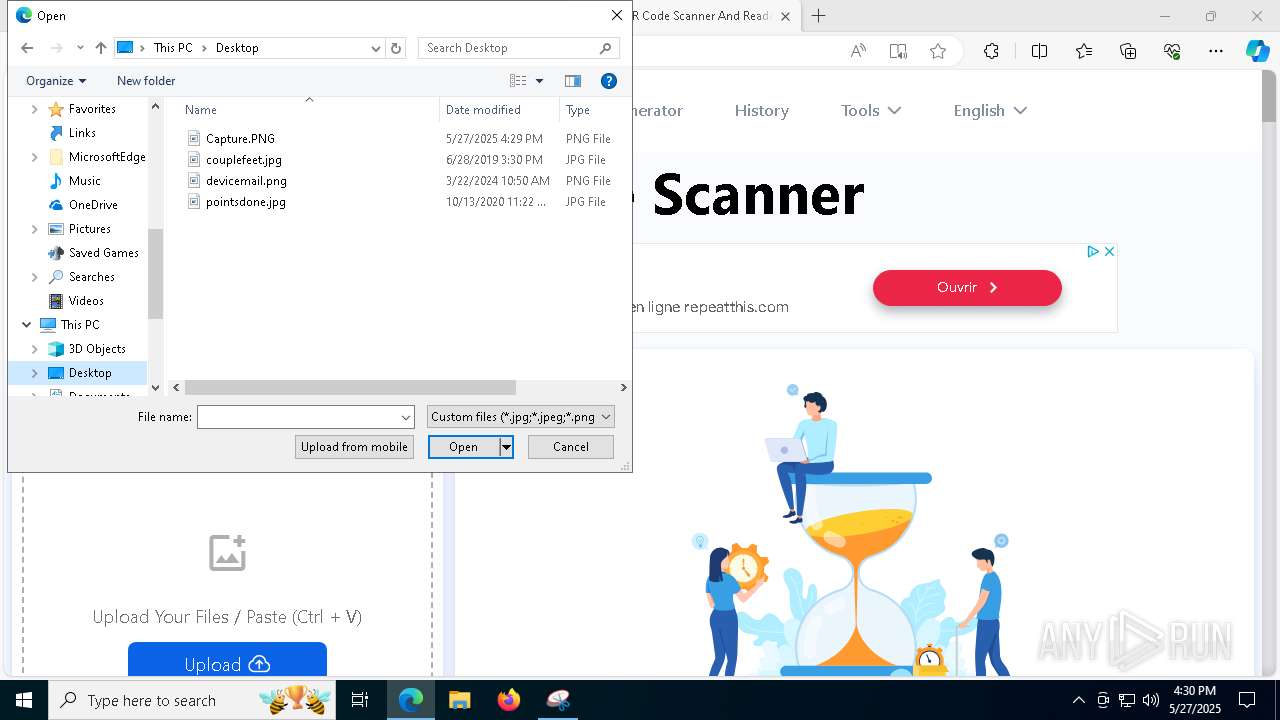Select Saved Games in tree
This screenshot has width=1280, height=720.
click(x=103, y=253)
